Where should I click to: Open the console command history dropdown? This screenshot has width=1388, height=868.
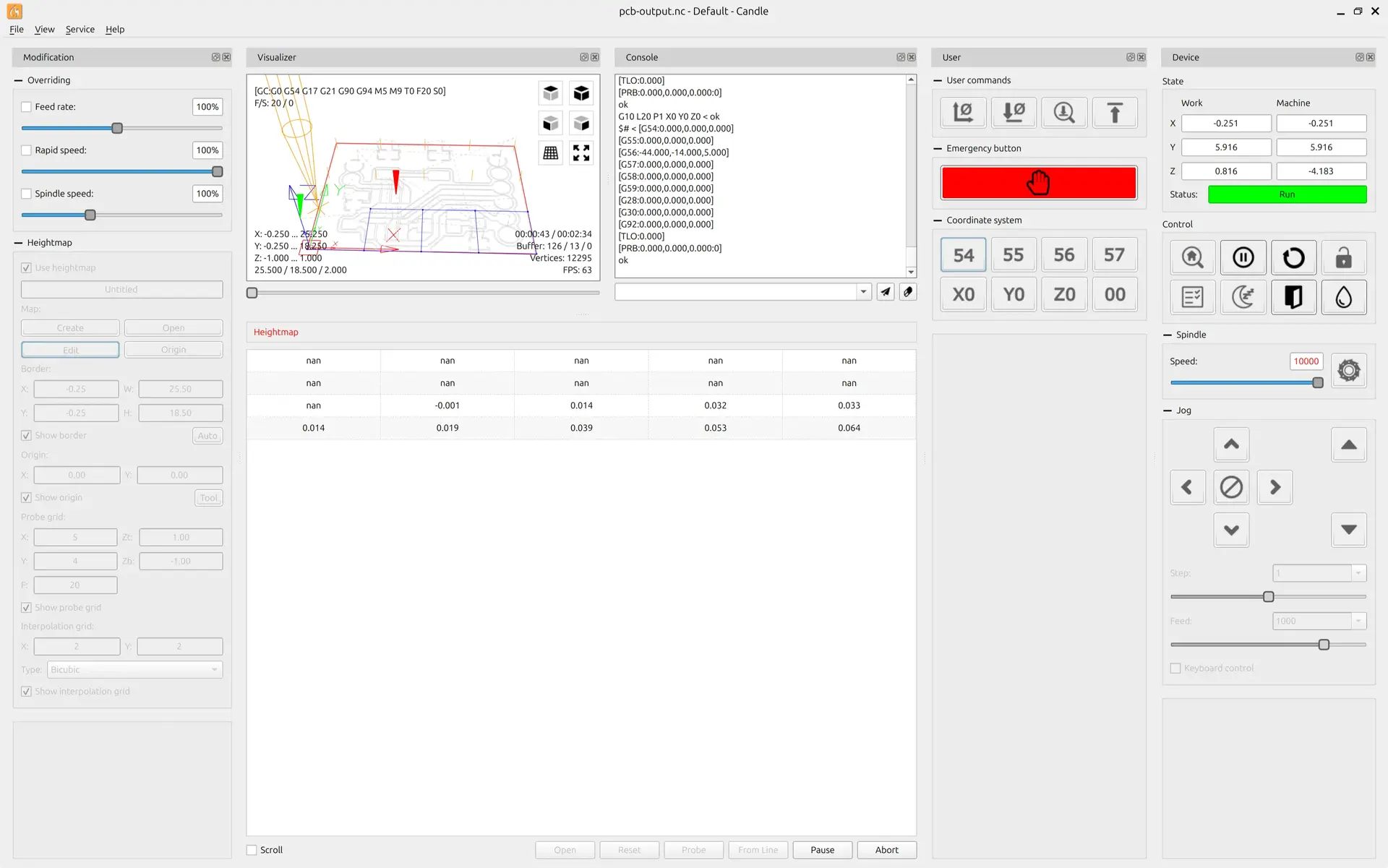[x=863, y=291]
